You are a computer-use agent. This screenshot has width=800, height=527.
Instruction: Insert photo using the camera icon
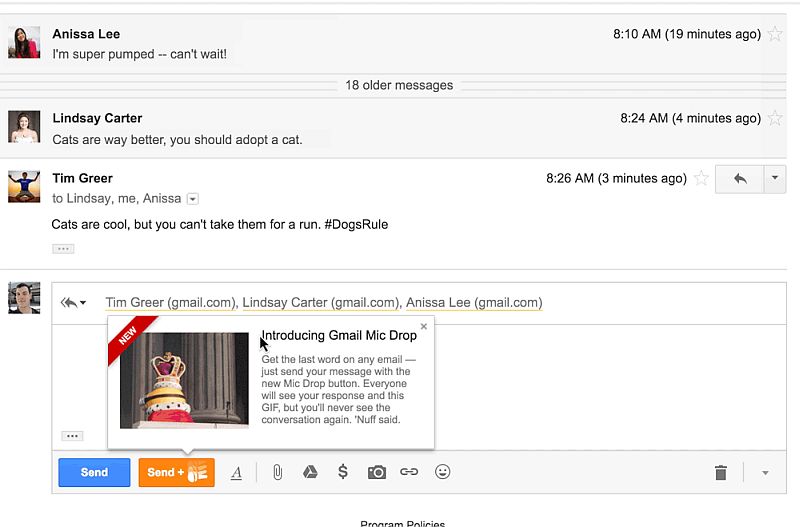click(x=376, y=472)
